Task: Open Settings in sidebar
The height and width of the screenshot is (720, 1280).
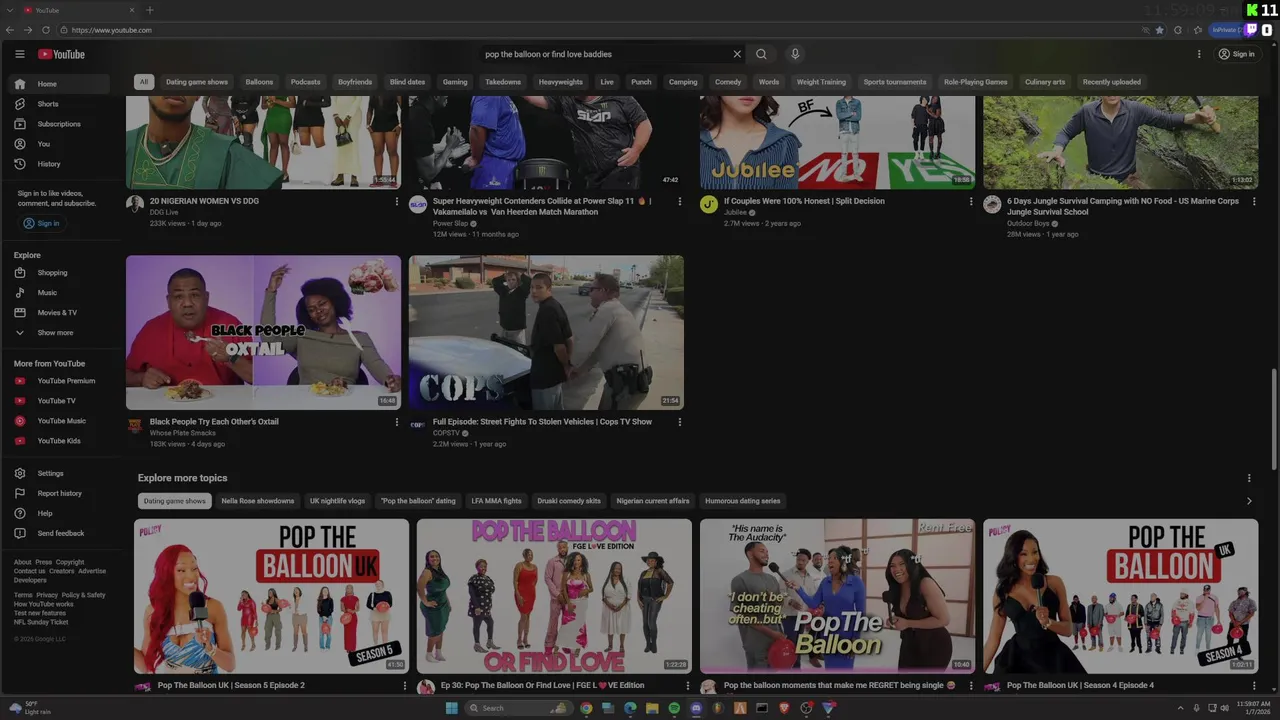Action: click(61, 473)
